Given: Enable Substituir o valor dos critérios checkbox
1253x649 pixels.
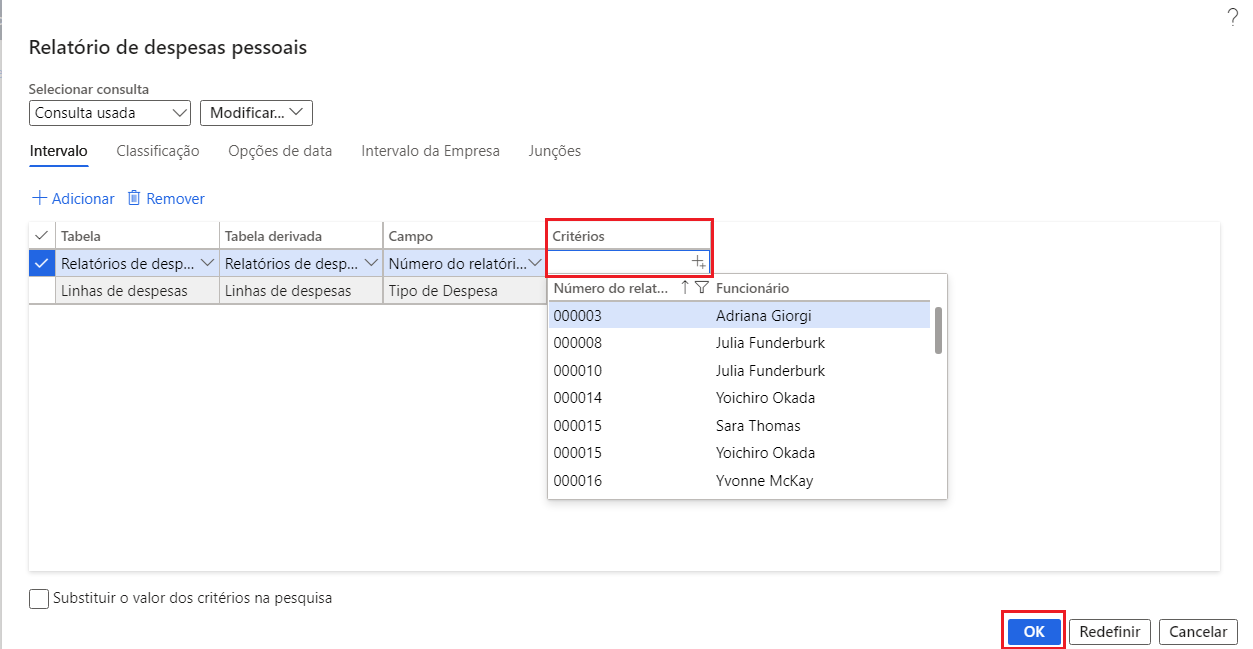Looking at the screenshot, I should pyautogui.click(x=39, y=599).
